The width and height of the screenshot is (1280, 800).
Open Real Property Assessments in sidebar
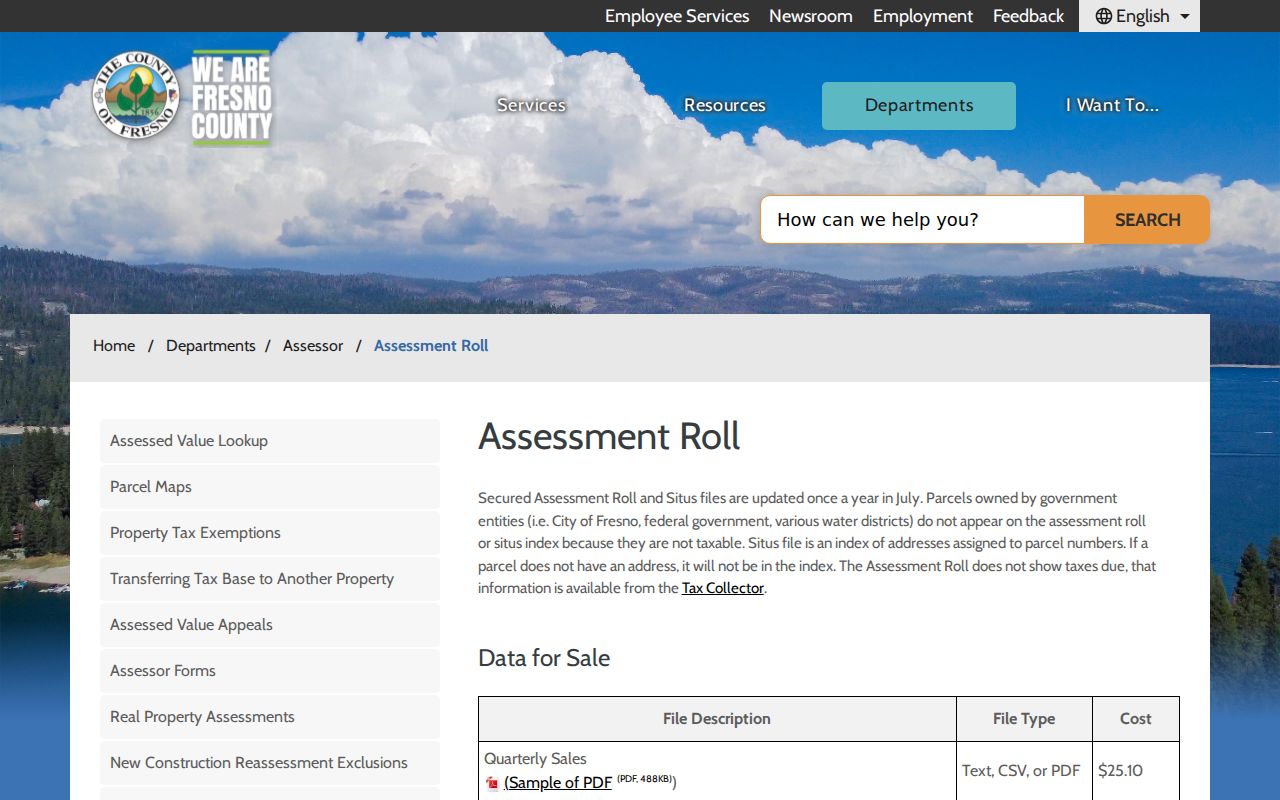270,717
